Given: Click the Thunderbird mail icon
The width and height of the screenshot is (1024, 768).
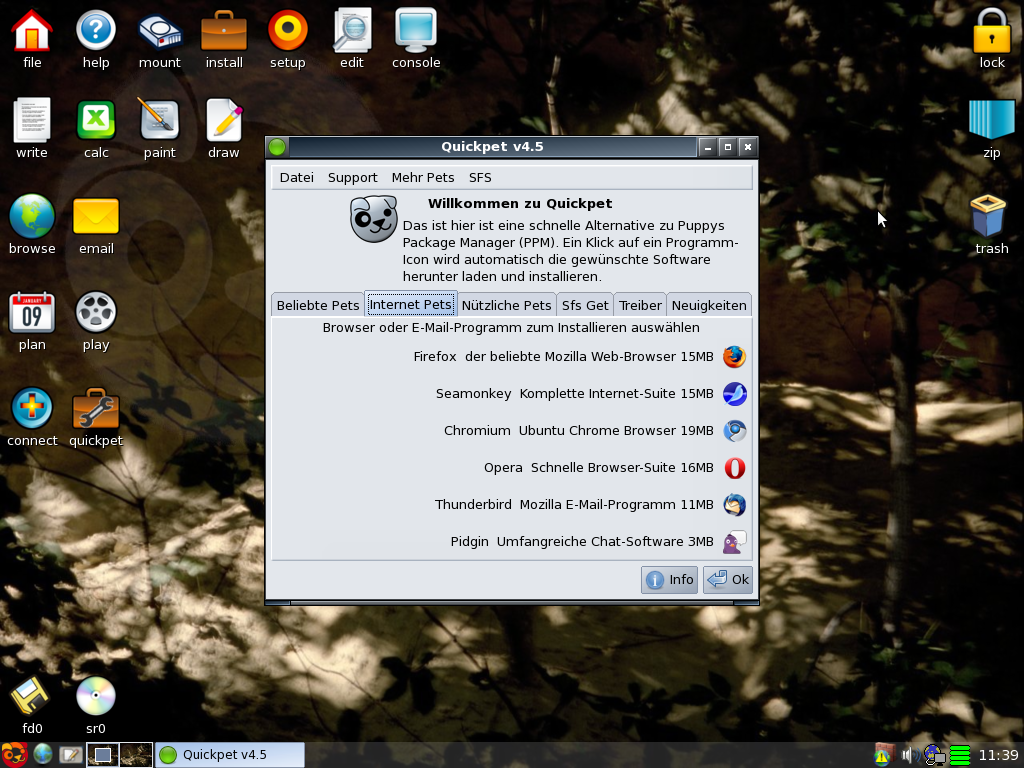Looking at the screenshot, I should (734, 505).
